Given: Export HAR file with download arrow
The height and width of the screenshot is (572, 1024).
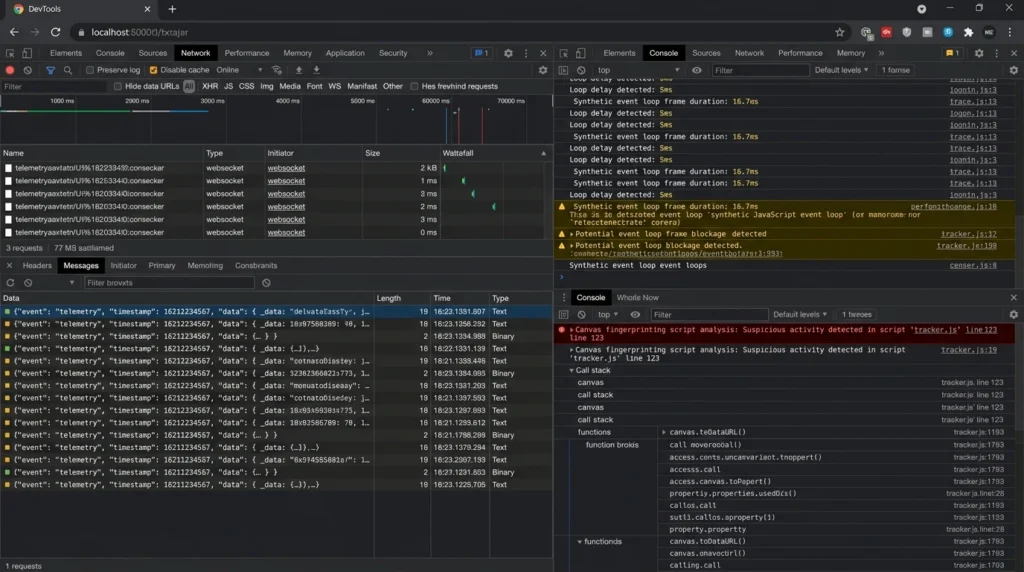Looking at the screenshot, I should click(316, 70).
